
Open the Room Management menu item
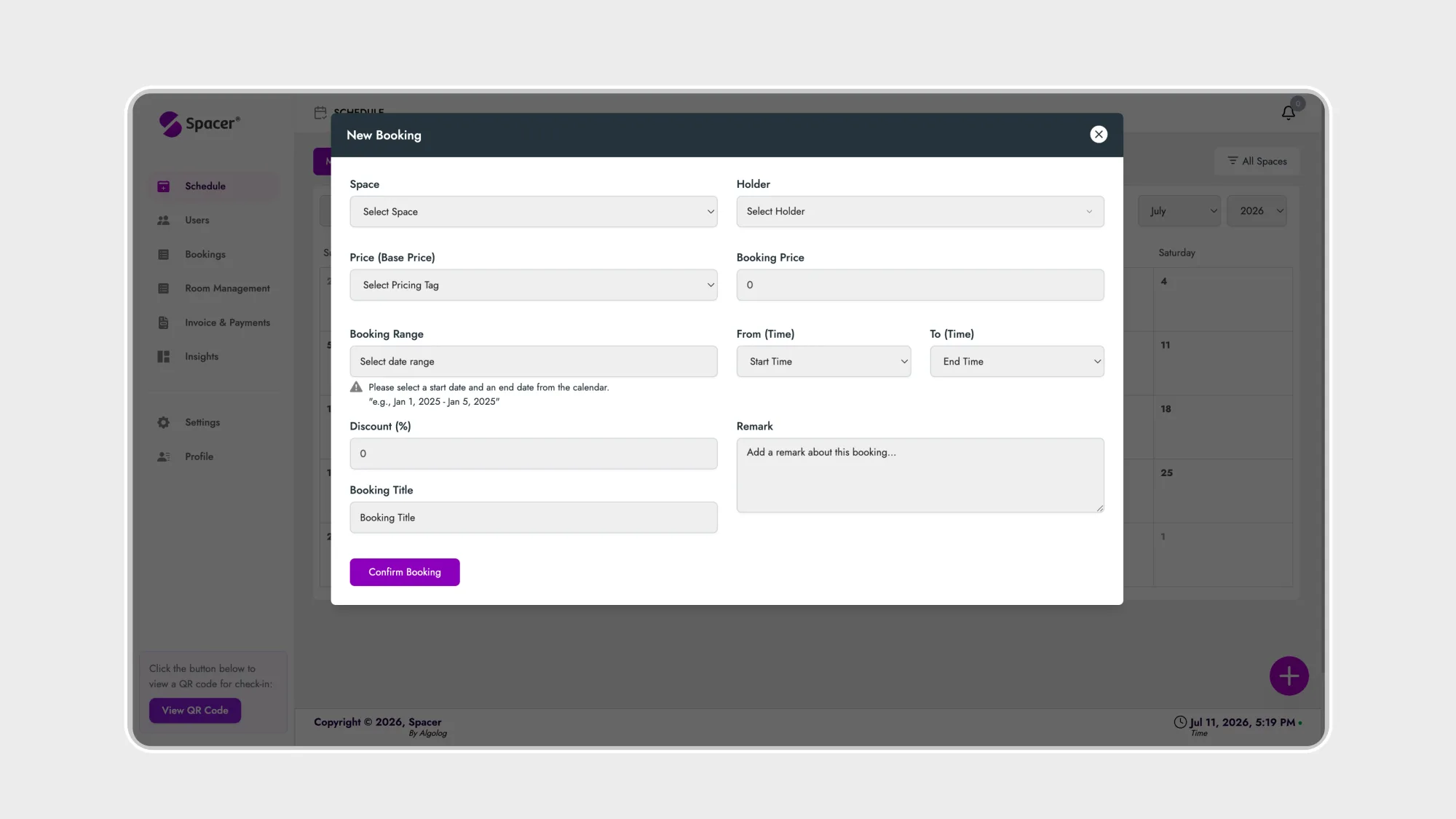(x=227, y=288)
